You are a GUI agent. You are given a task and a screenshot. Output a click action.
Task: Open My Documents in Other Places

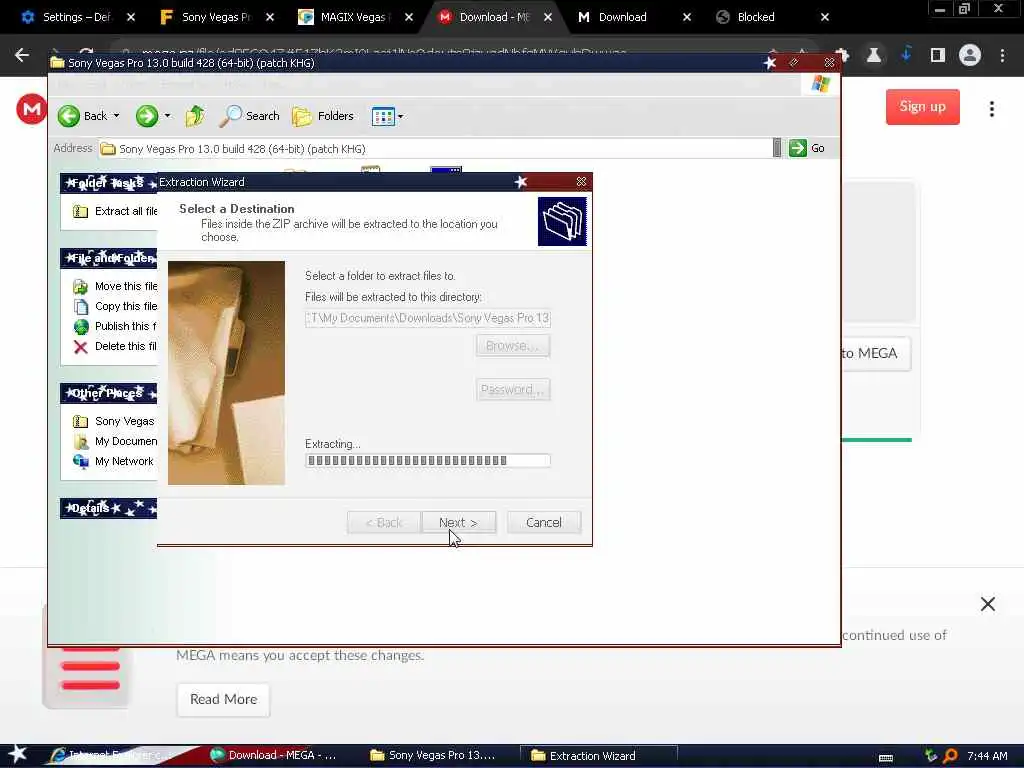115,441
